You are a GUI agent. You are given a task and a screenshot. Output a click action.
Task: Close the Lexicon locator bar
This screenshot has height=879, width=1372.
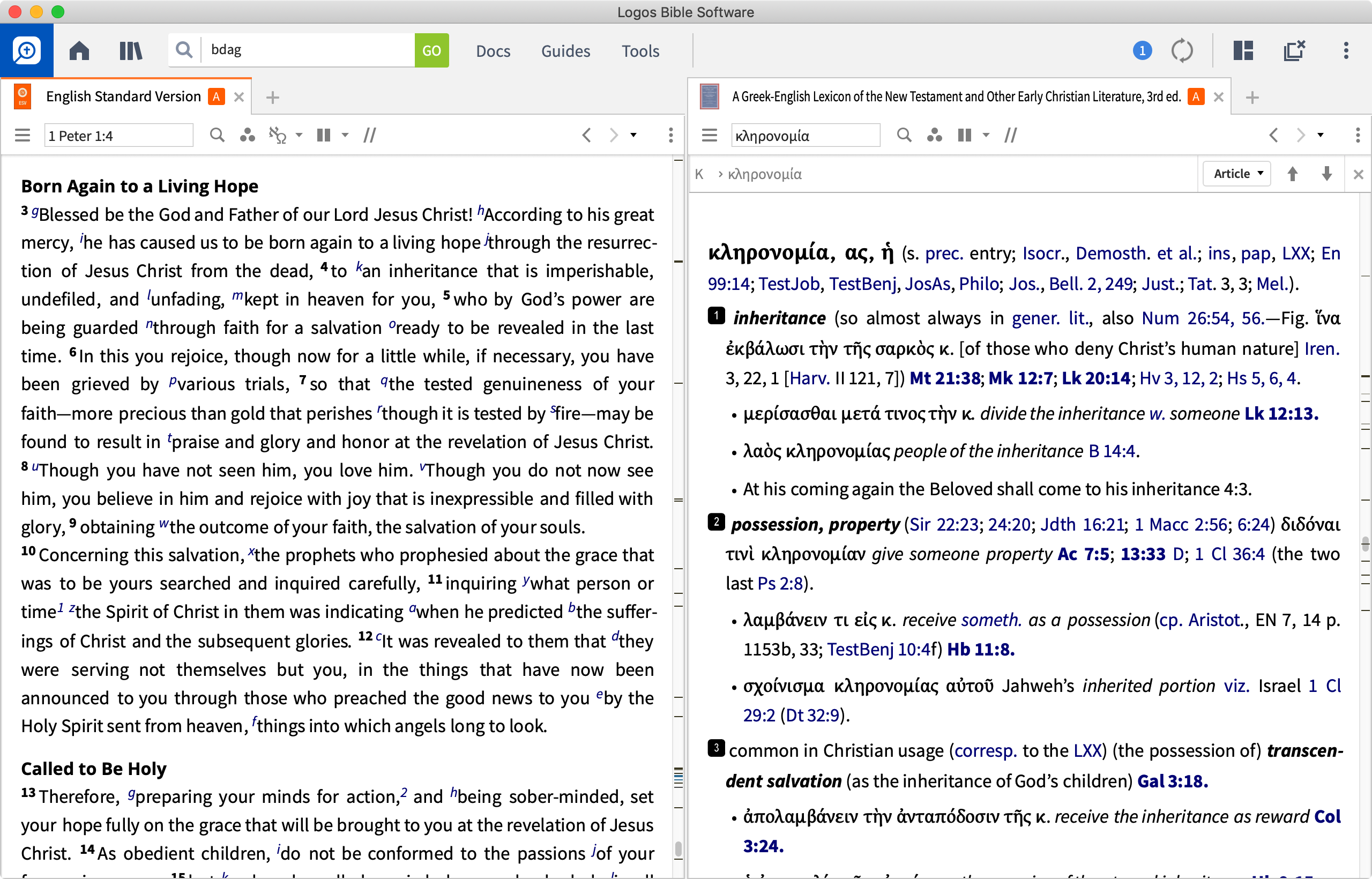coord(1358,174)
